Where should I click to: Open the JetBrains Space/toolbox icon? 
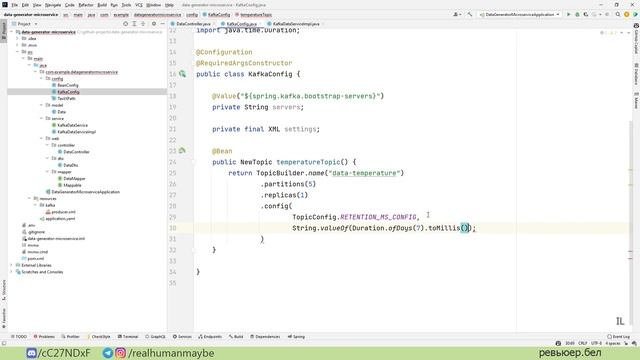coord(635,14)
